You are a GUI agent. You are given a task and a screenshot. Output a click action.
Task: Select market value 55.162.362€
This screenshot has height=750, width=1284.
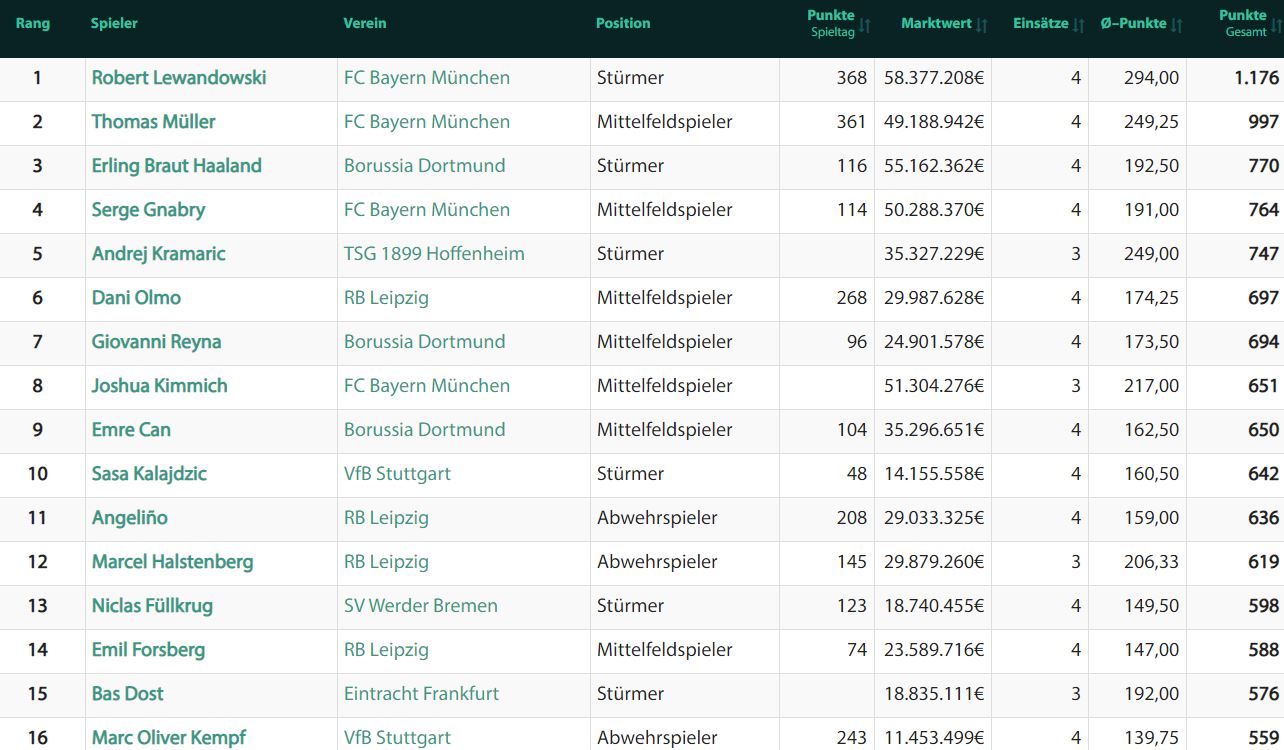934,166
